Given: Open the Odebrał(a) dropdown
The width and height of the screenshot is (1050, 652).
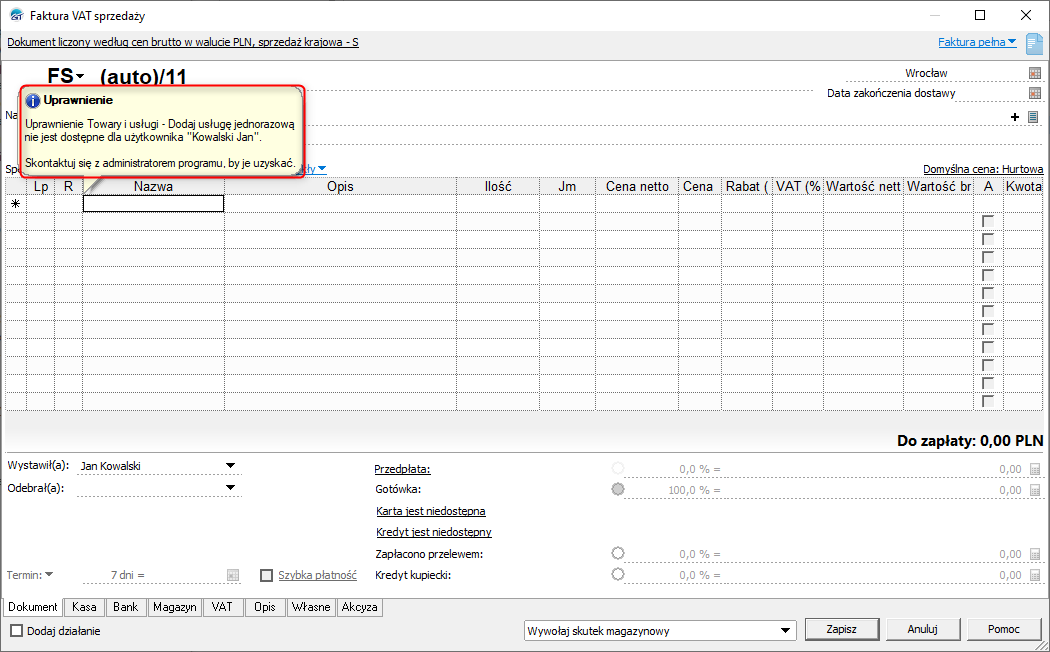Looking at the screenshot, I should click(x=230, y=488).
